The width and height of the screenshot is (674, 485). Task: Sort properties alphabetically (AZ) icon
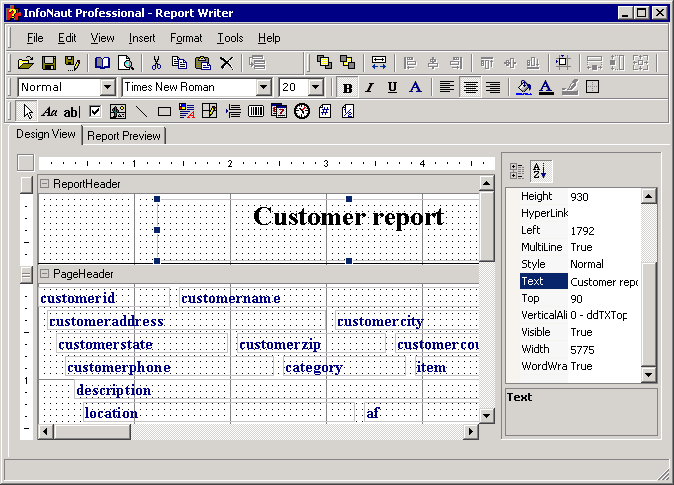(540, 171)
